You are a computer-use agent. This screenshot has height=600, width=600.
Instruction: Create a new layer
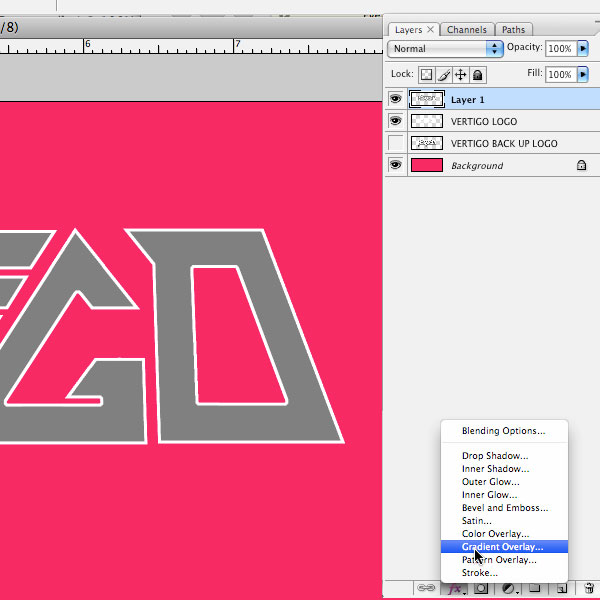(x=561, y=588)
